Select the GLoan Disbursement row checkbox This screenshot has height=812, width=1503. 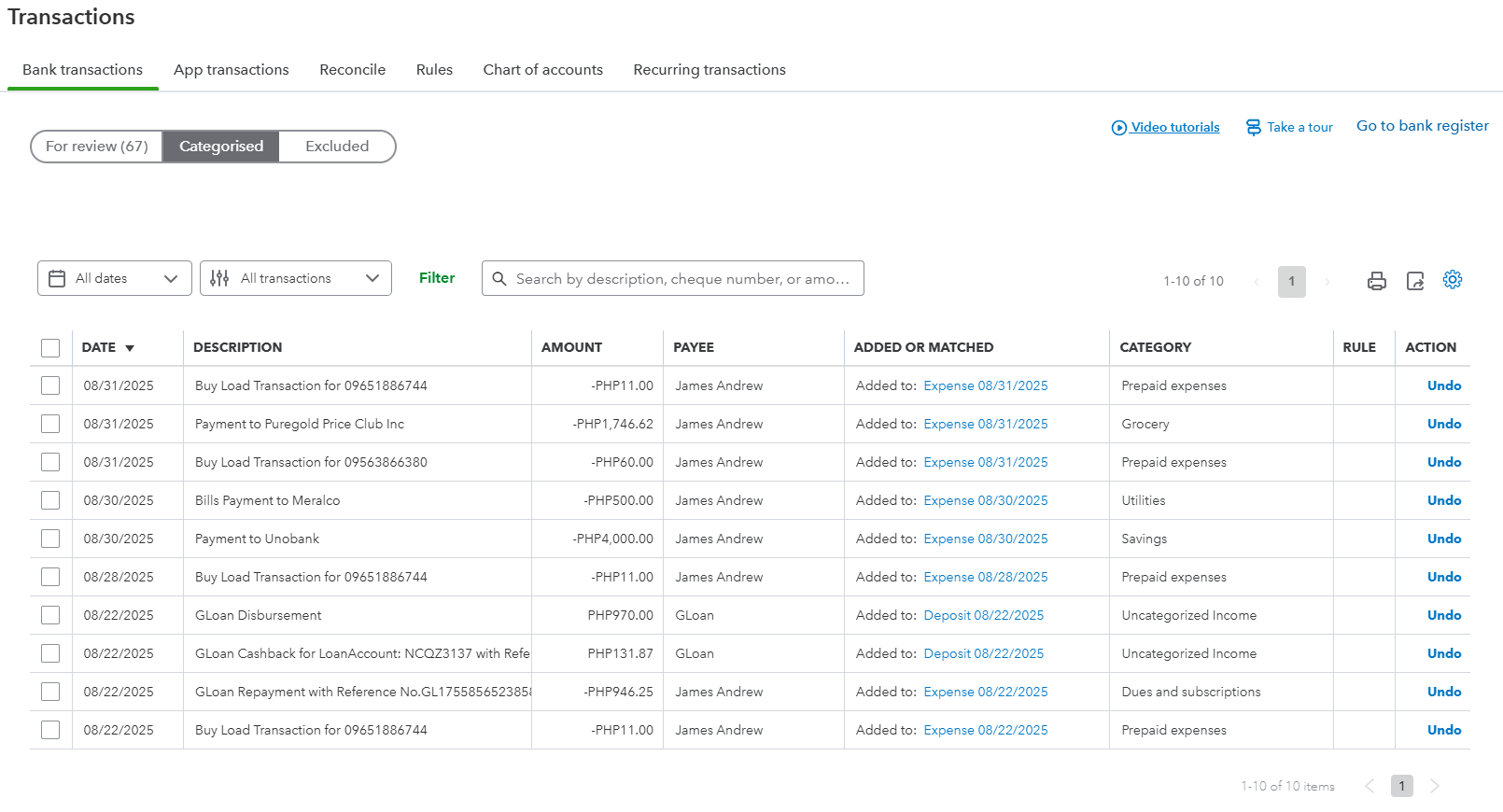(x=50, y=616)
